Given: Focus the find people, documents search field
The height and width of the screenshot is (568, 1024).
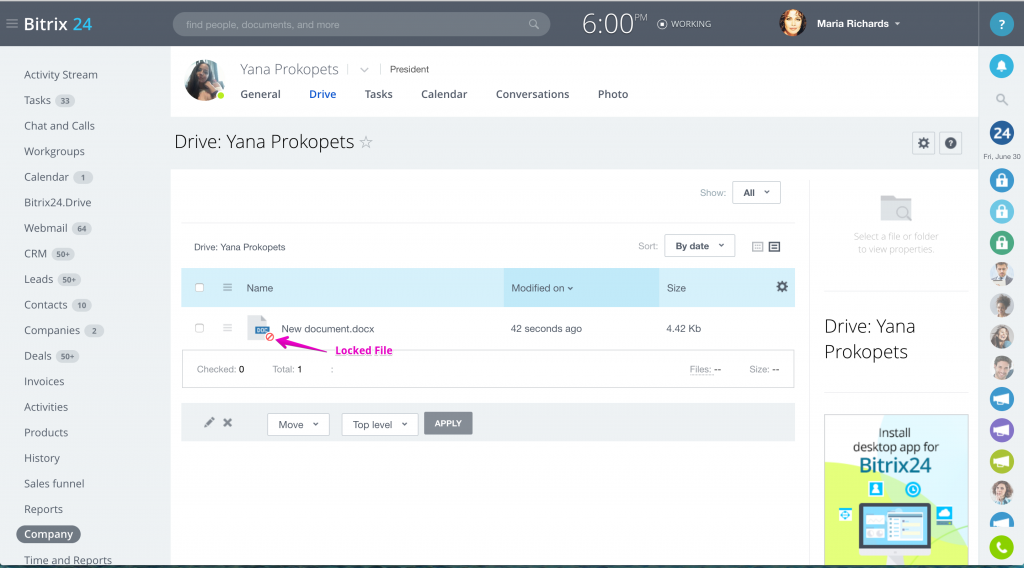Looking at the screenshot, I should click(361, 24).
